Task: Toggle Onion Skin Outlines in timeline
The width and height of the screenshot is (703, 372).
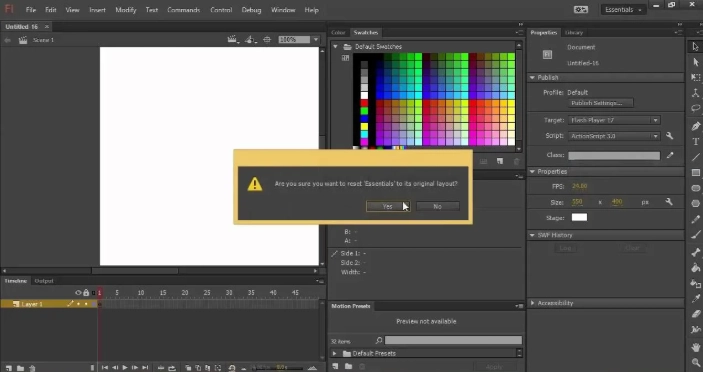Action: [x=198, y=368]
